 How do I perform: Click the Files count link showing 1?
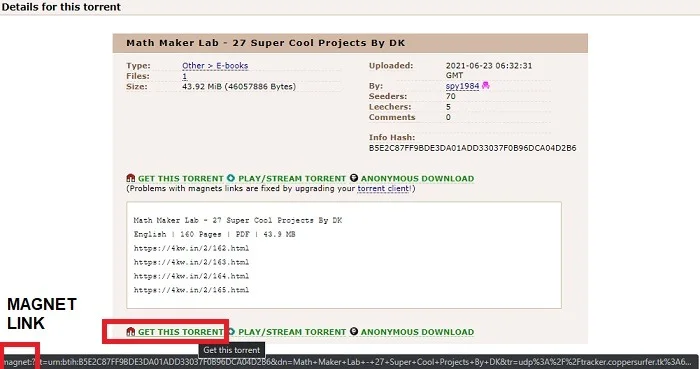(x=184, y=76)
